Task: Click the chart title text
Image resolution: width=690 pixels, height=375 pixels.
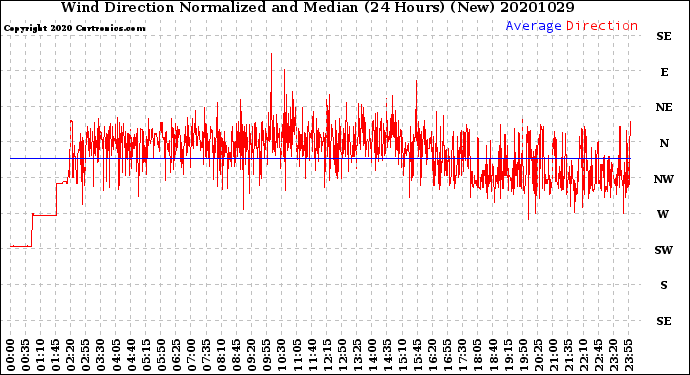Action: click(x=317, y=7)
